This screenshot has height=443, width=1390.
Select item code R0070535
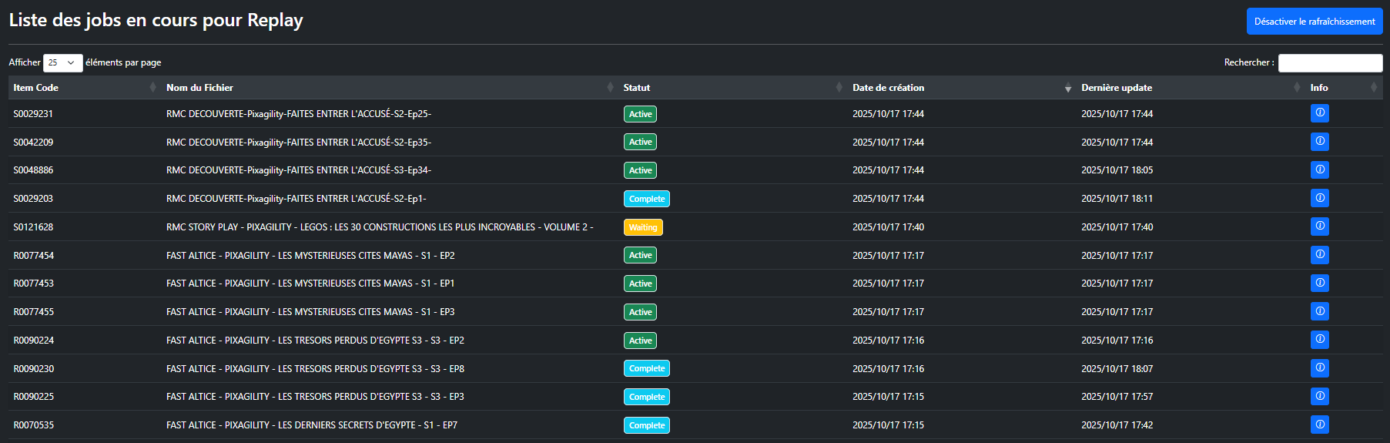(x=33, y=425)
